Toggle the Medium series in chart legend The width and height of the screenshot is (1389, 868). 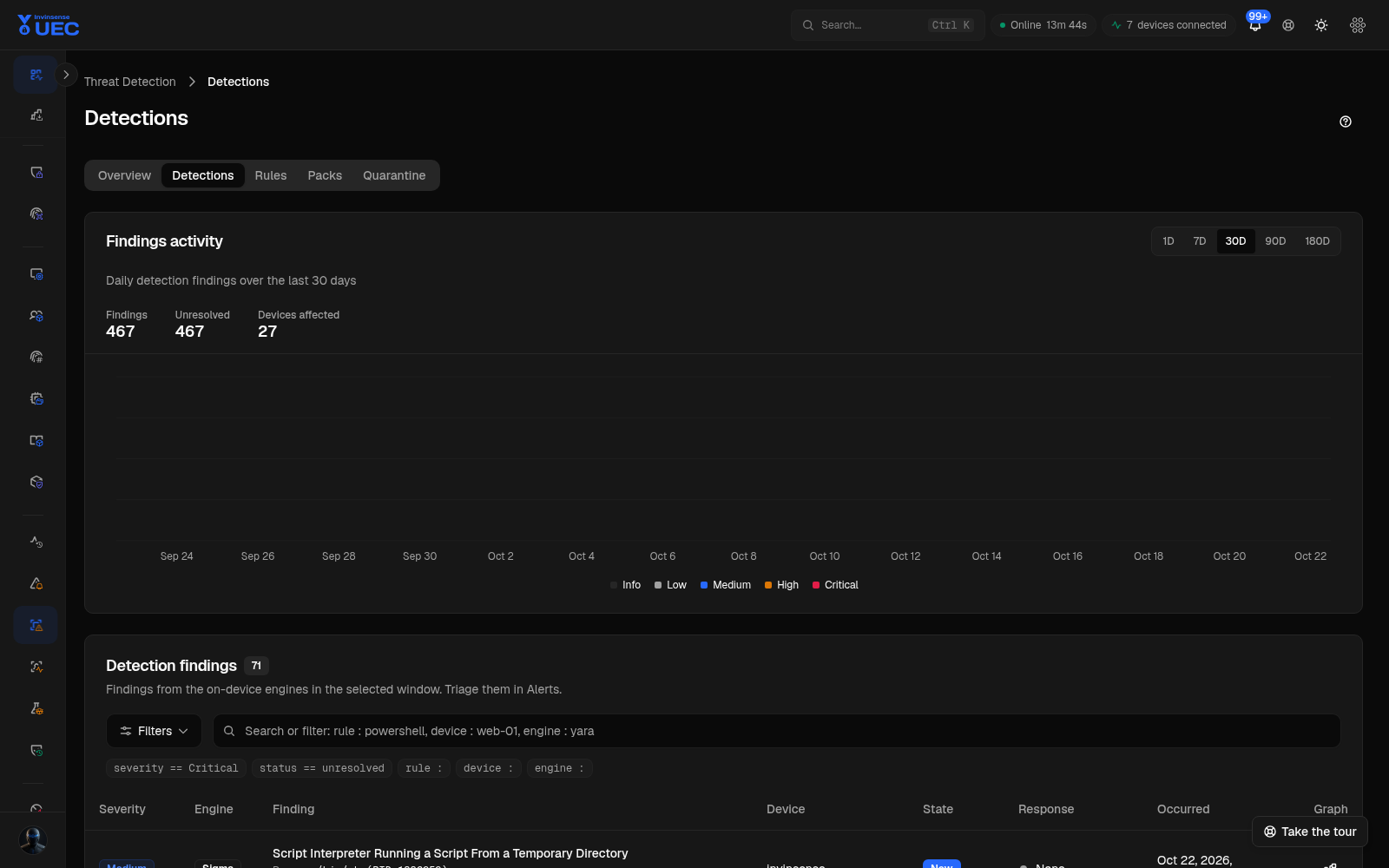[x=726, y=585]
